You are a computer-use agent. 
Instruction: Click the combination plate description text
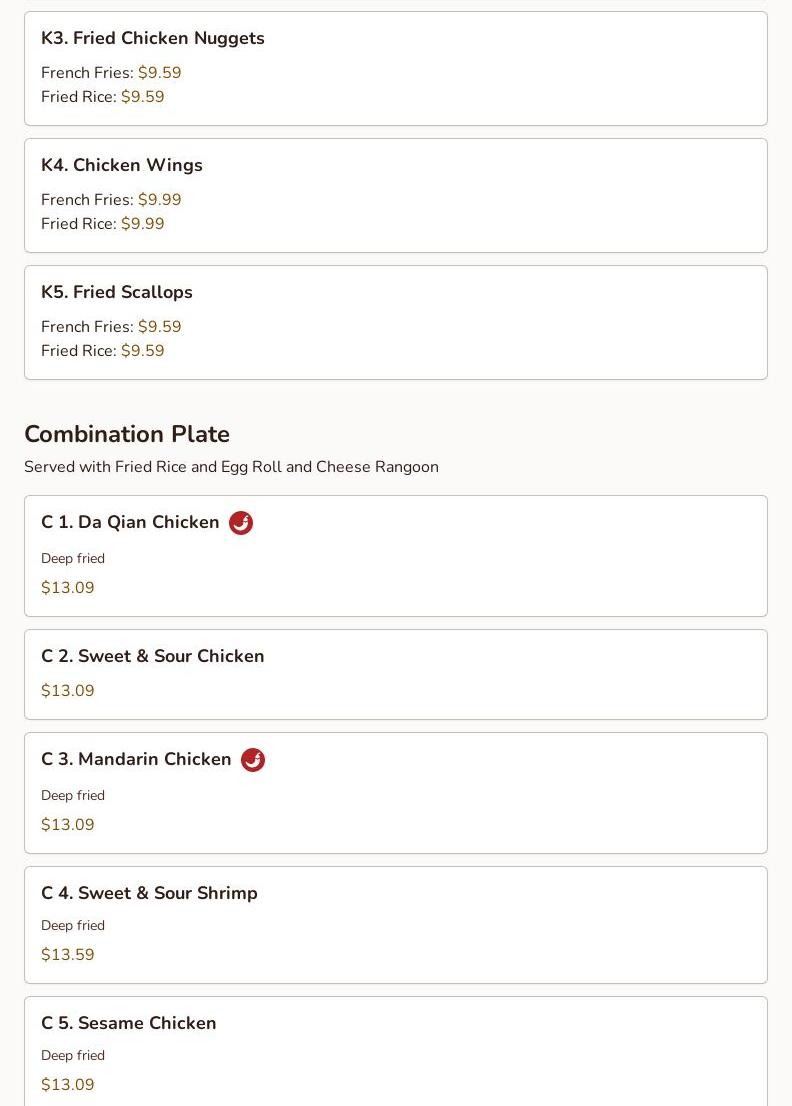point(231,467)
